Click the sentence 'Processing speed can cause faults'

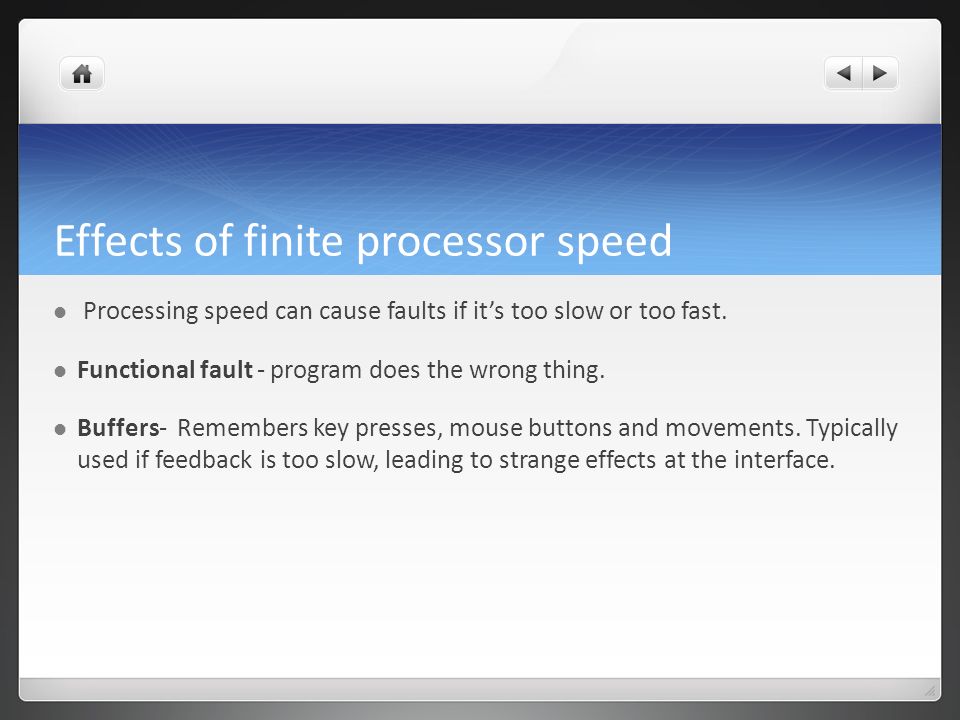coord(264,311)
